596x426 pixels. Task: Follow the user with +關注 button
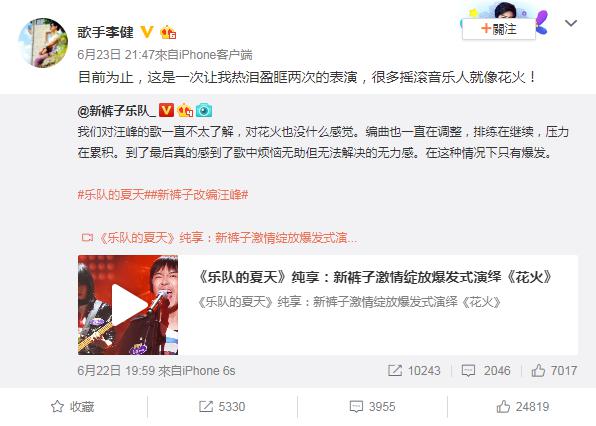coord(499,29)
